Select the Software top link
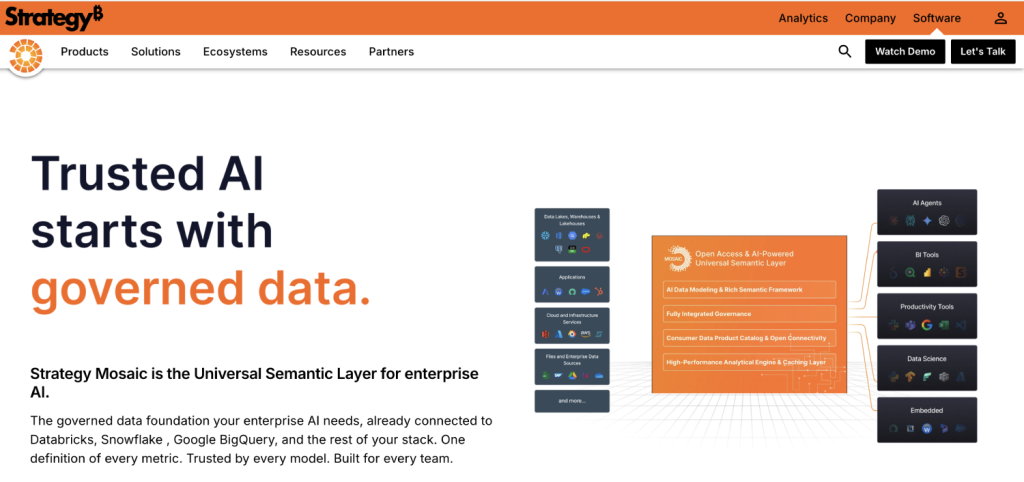 click(x=936, y=18)
